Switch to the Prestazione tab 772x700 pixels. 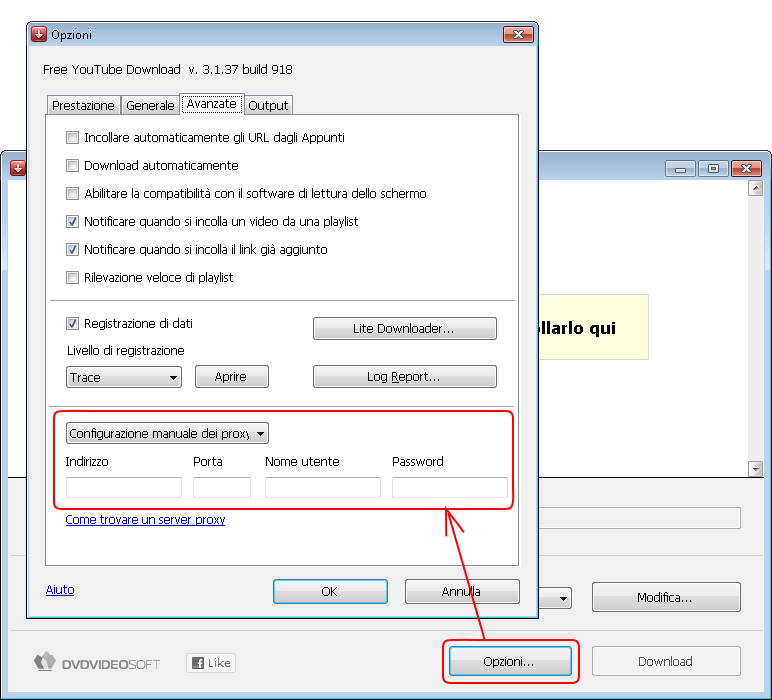pos(83,105)
